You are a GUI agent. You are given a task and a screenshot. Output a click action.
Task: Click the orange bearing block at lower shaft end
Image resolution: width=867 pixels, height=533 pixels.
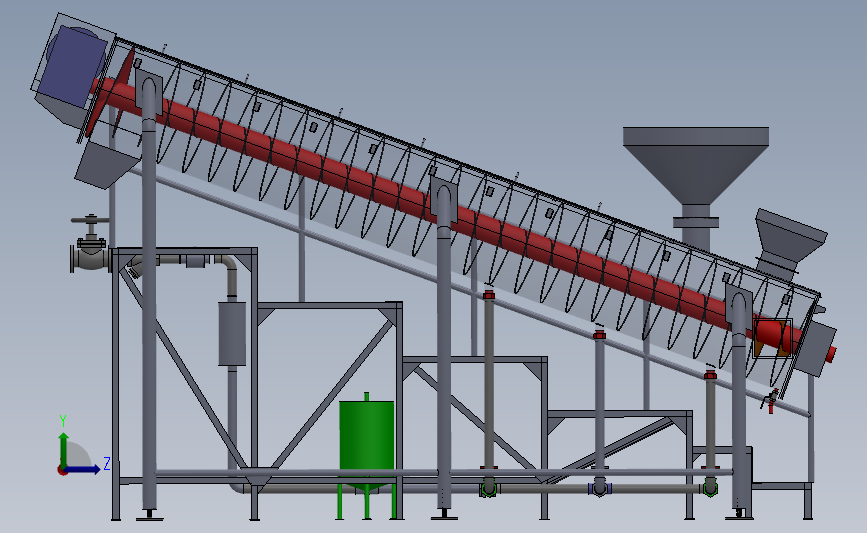772,338
